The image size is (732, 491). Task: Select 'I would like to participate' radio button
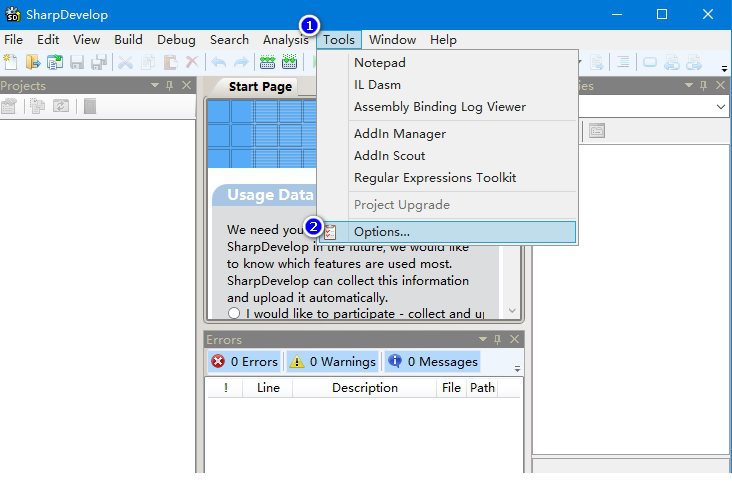pyautogui.click(x=234, y=313)
